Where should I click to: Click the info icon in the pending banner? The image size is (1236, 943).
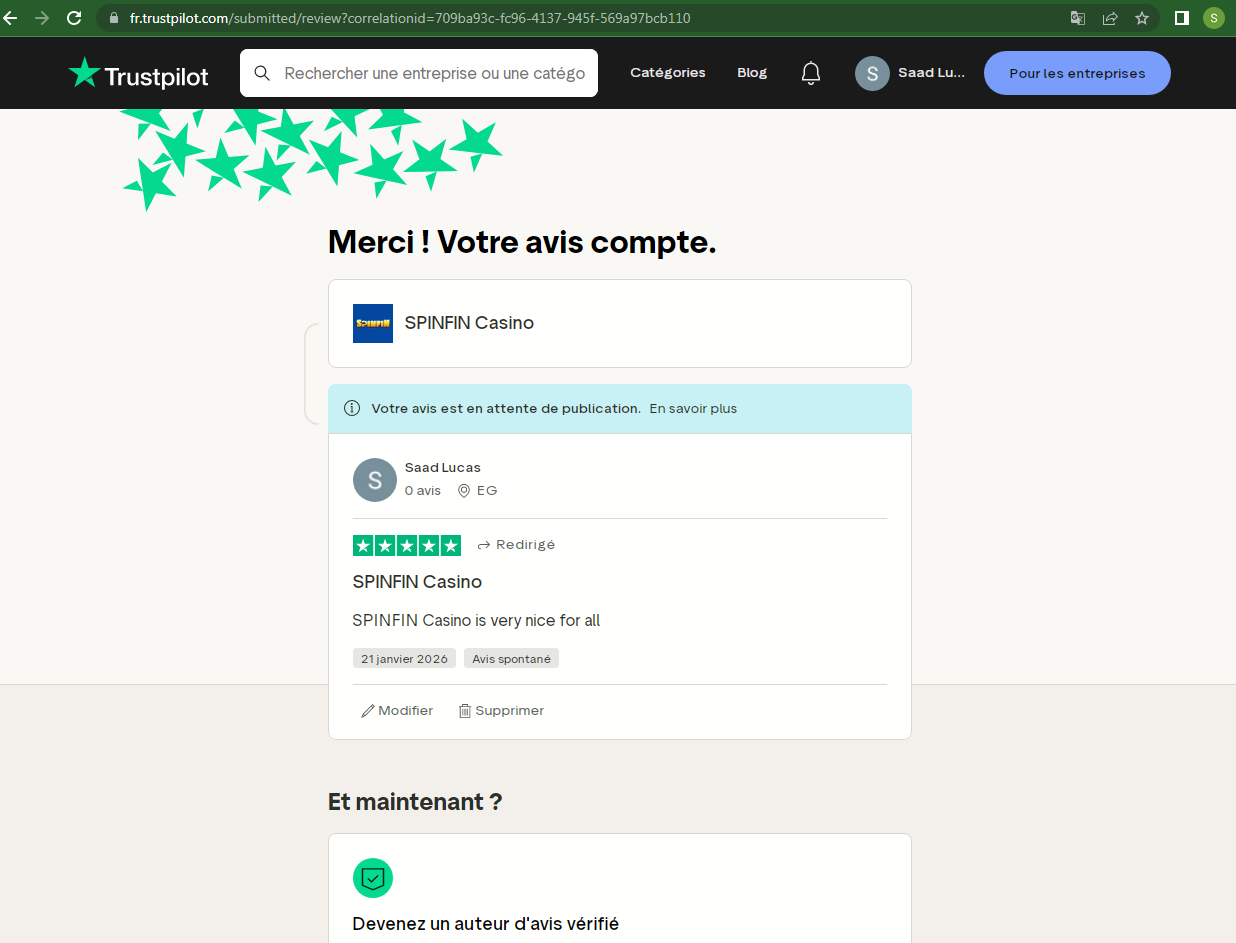tap(352, 408)
